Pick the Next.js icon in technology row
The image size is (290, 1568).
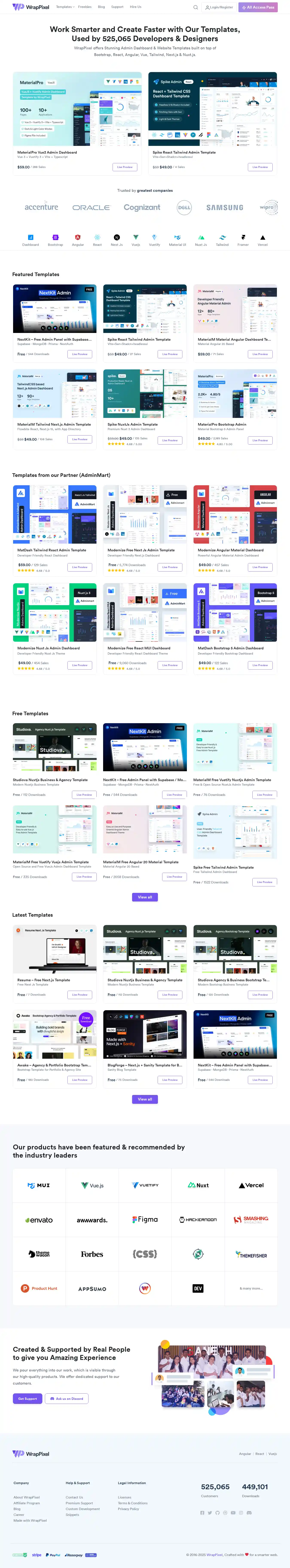coord(116,237)
